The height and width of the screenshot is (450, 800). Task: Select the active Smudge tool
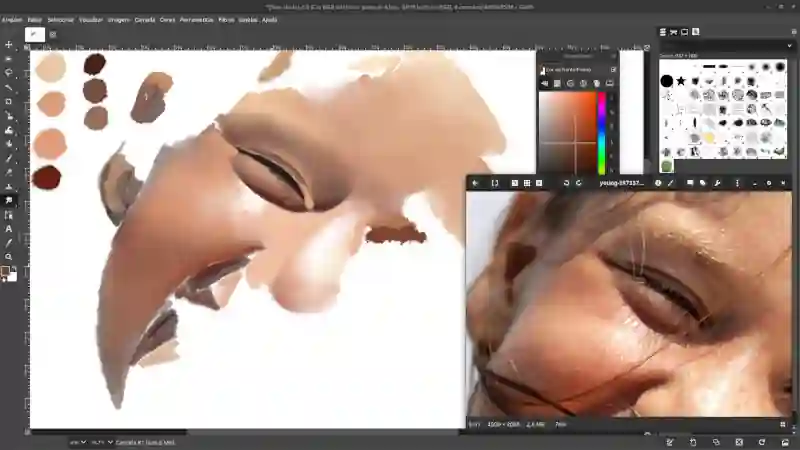coord(9,201)
